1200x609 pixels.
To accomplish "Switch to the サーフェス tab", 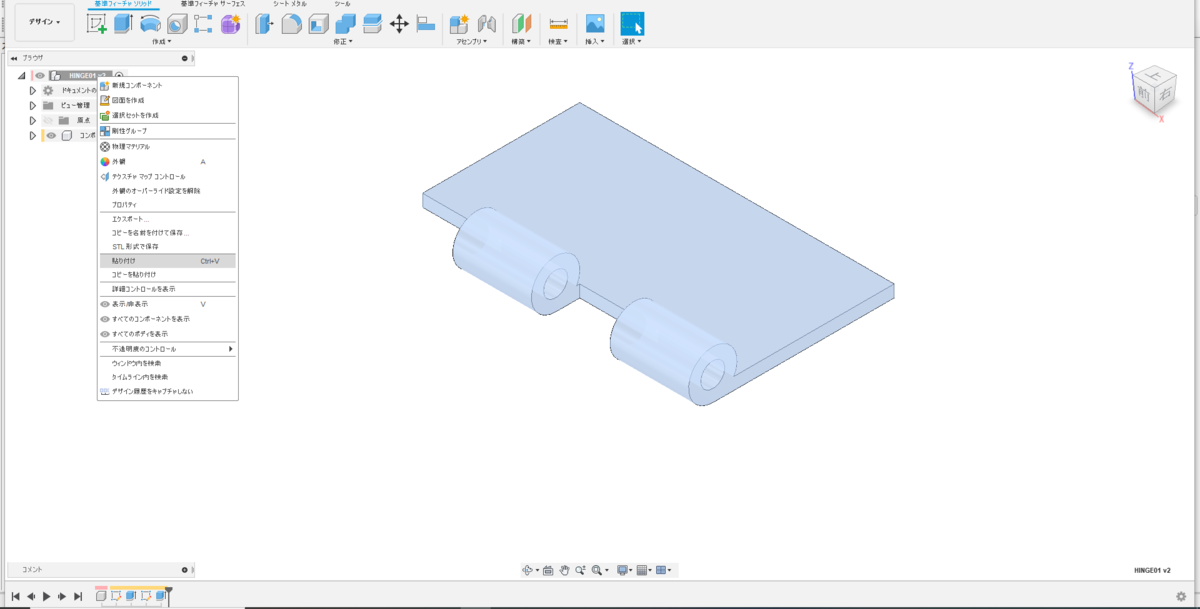I will click(212, 4).
